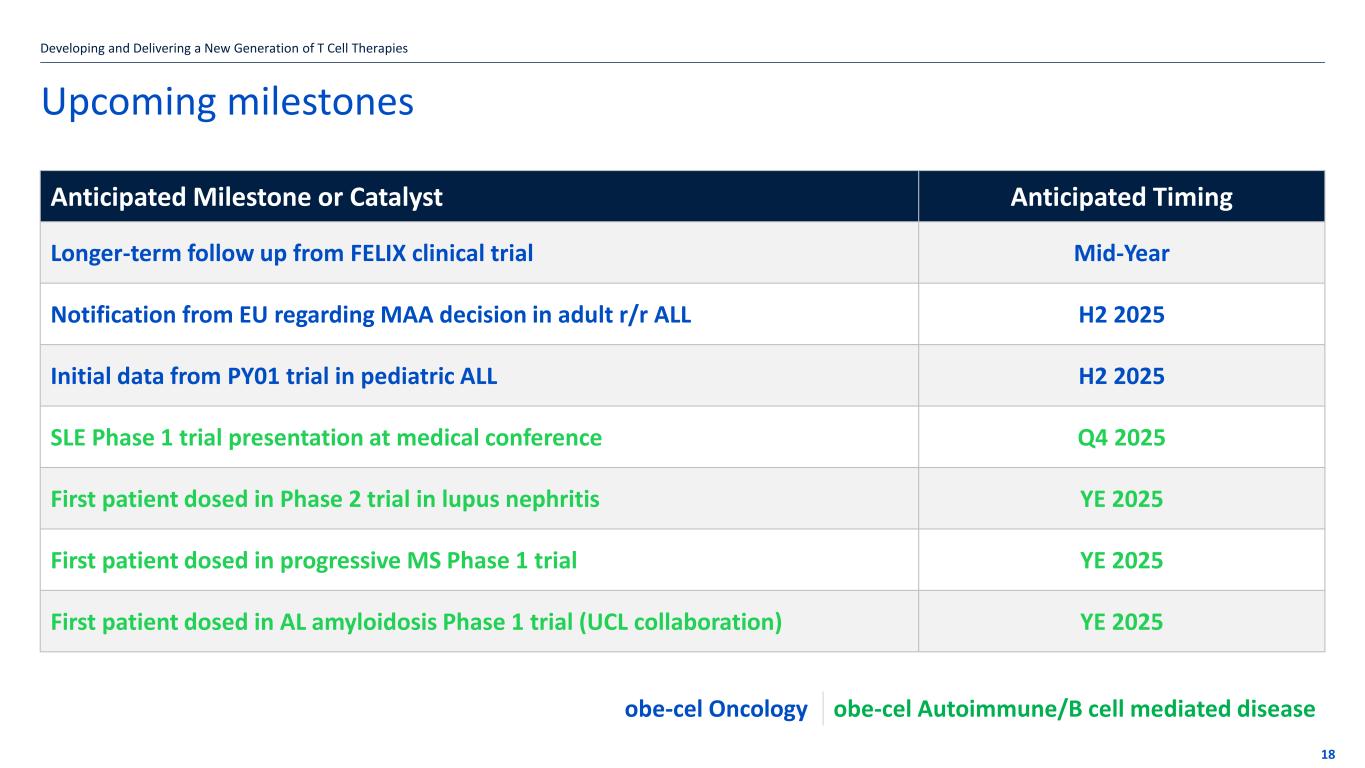
Task: Click the lupus nephritis Phase 2 milestone
Action: (x=326, y=499)
